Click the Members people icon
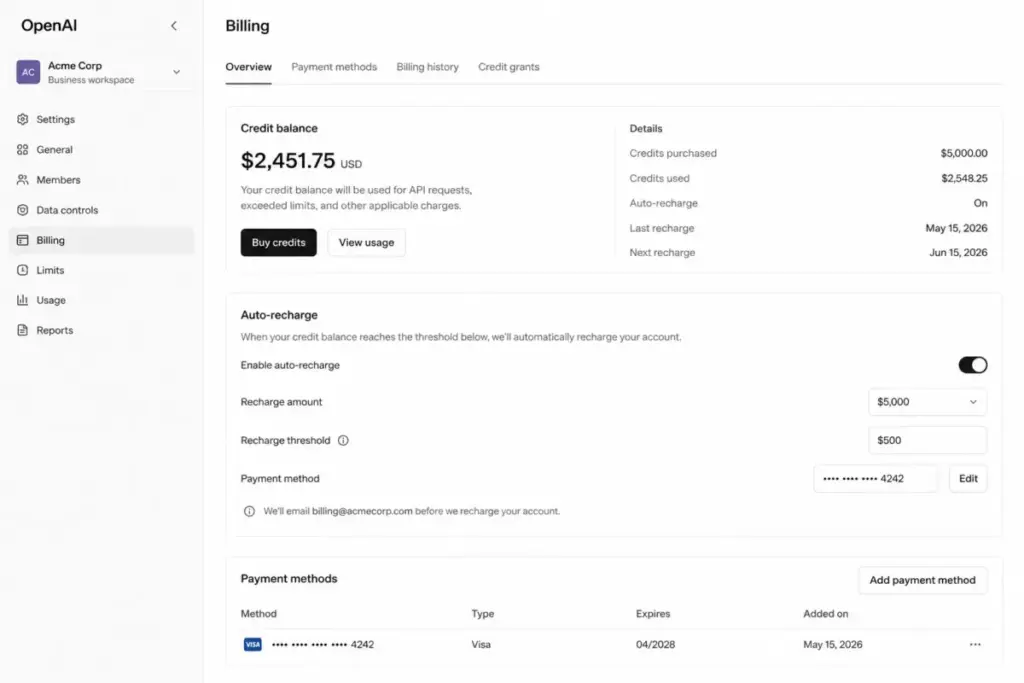The height and width of the screenshot is (683, 1024). 23,179
